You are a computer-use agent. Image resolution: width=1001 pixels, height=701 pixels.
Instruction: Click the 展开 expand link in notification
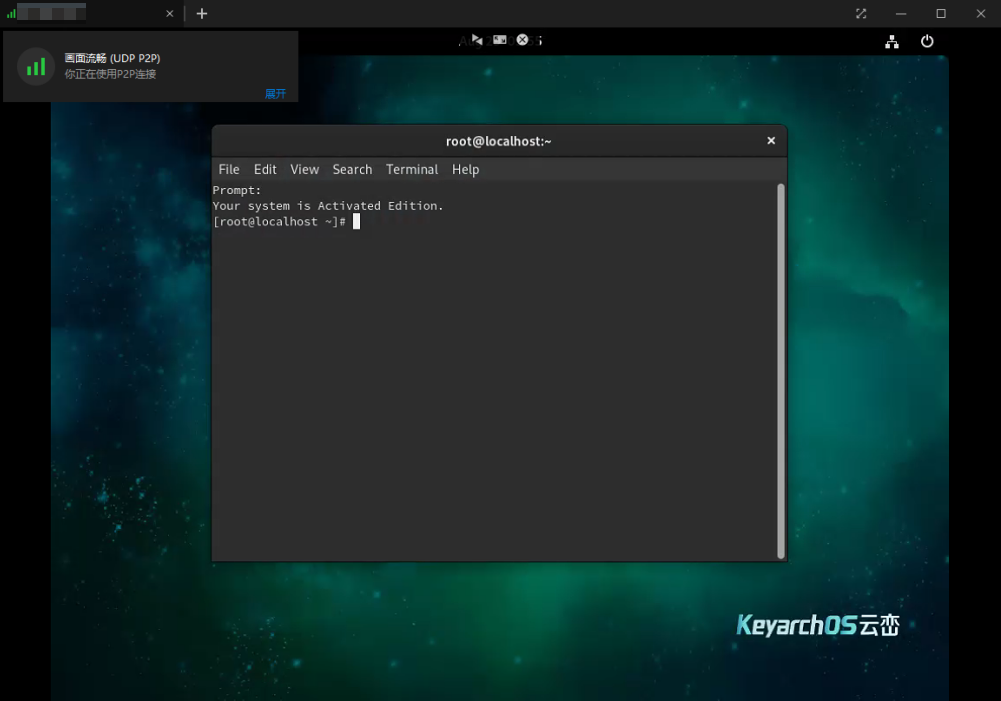click(x=275, y=94)
